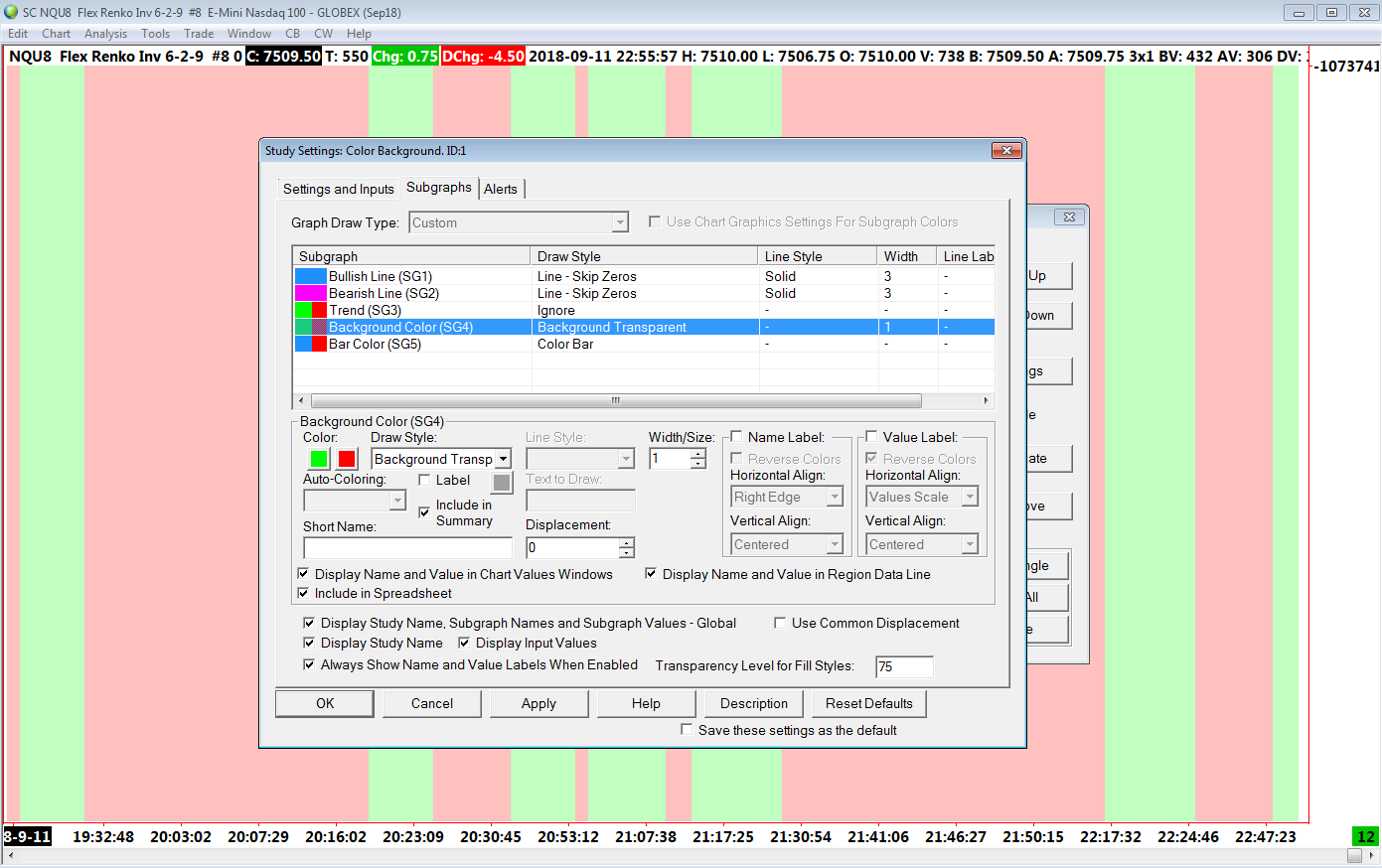Enable Save these settings as the default
This screenshot has height=868, width=1382.
tap(687, 730)
